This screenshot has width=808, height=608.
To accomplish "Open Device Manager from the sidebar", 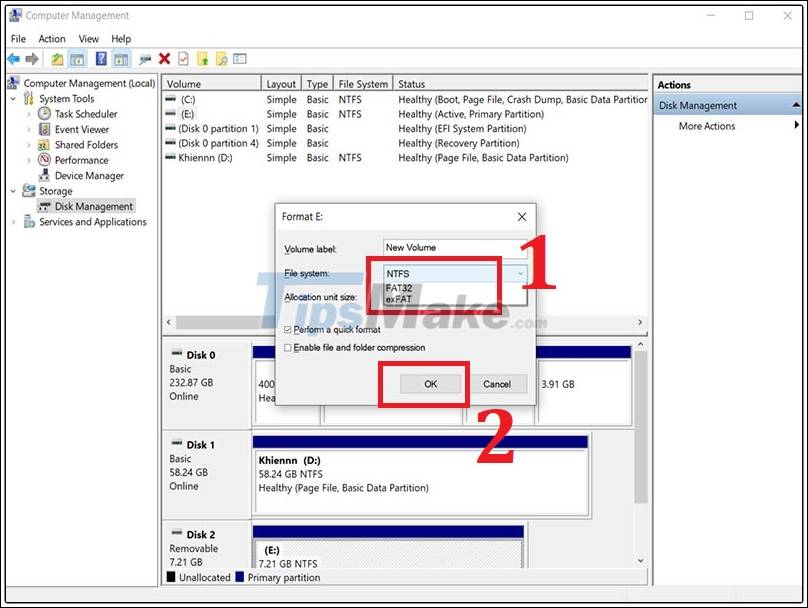I will [89, 176].
